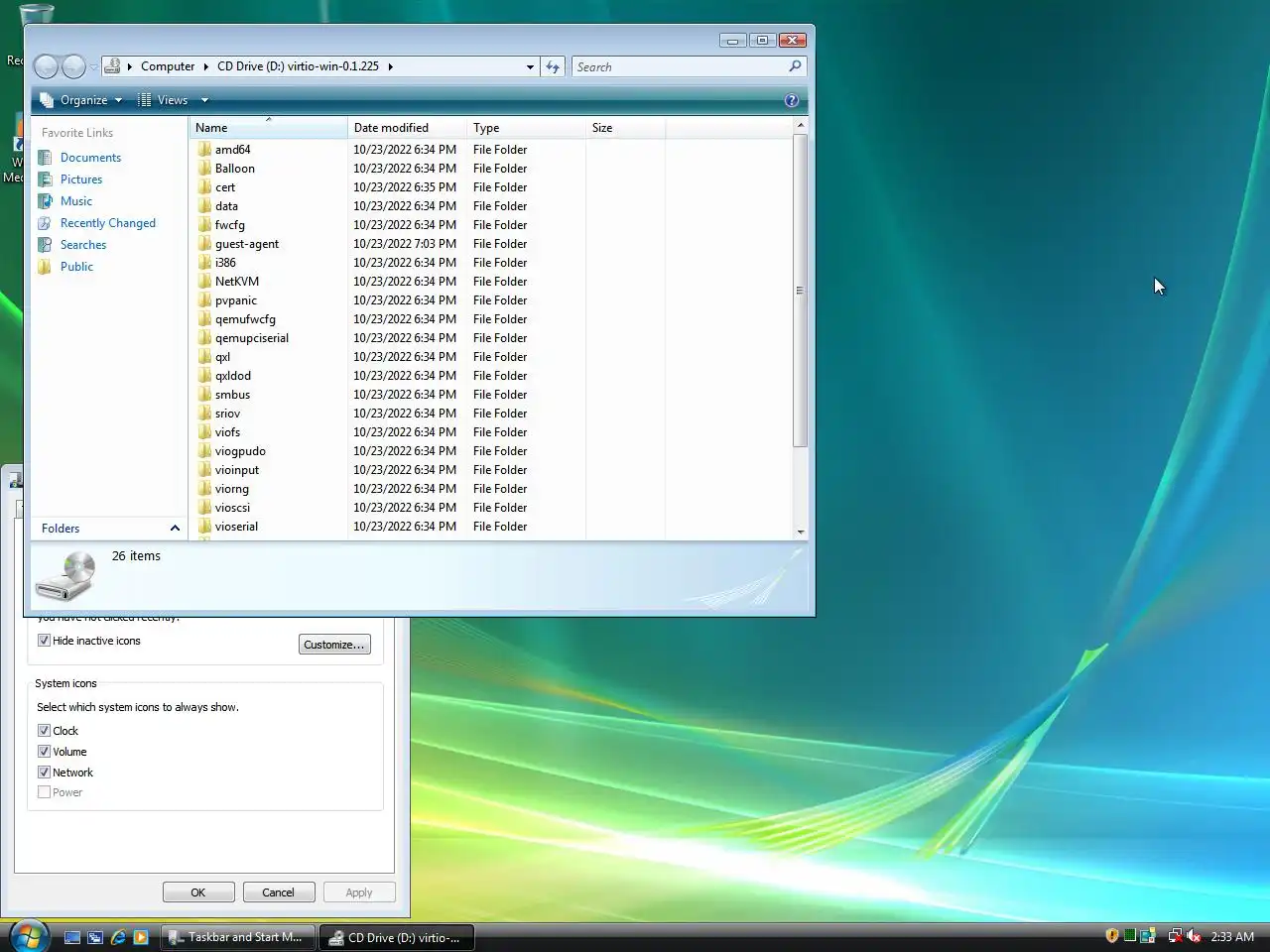Expand recent pages dropdown beside Forward button
Image resolution: width=1270 pixels, height=952 pixels.
[x=94, y=67]
